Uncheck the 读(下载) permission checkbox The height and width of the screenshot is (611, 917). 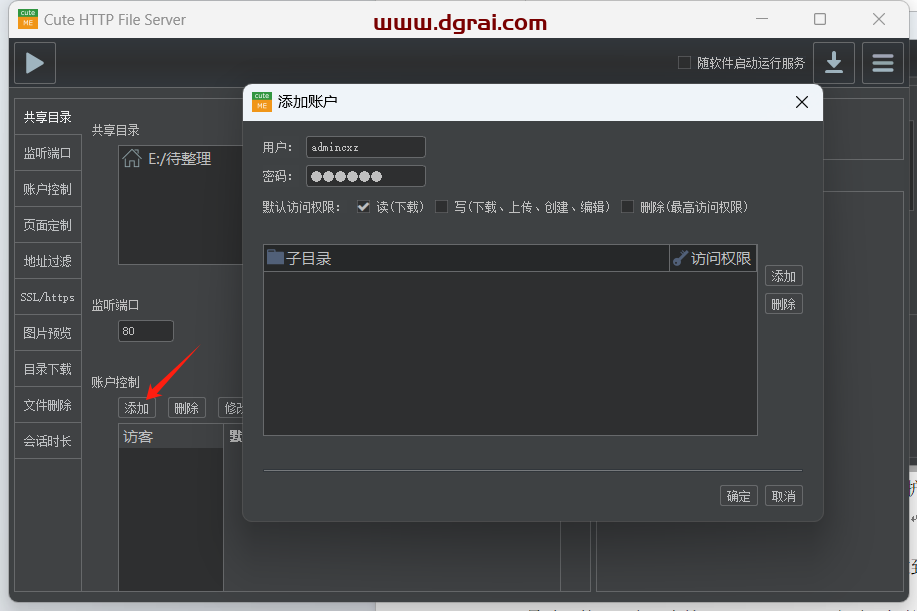363,207
